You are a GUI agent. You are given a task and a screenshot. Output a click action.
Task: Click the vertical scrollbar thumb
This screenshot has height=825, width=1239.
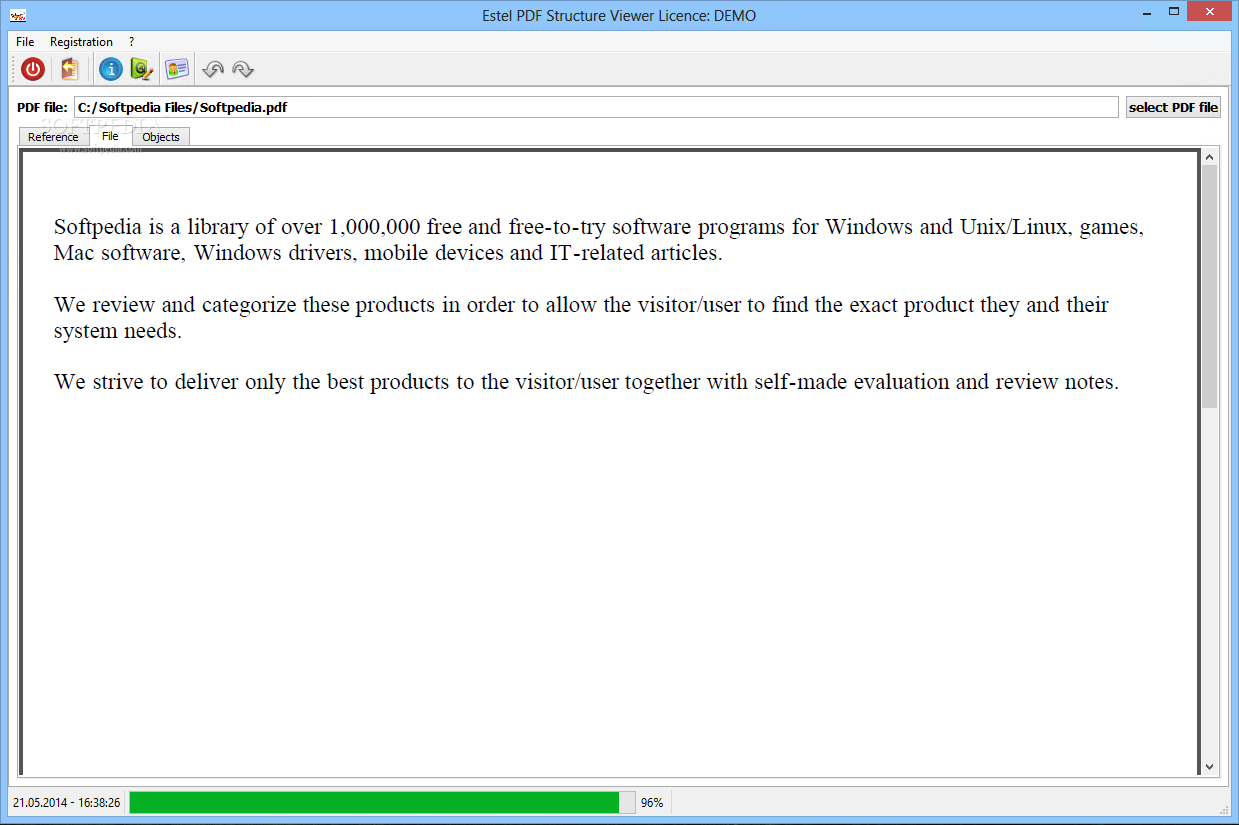click(1210, 287)
